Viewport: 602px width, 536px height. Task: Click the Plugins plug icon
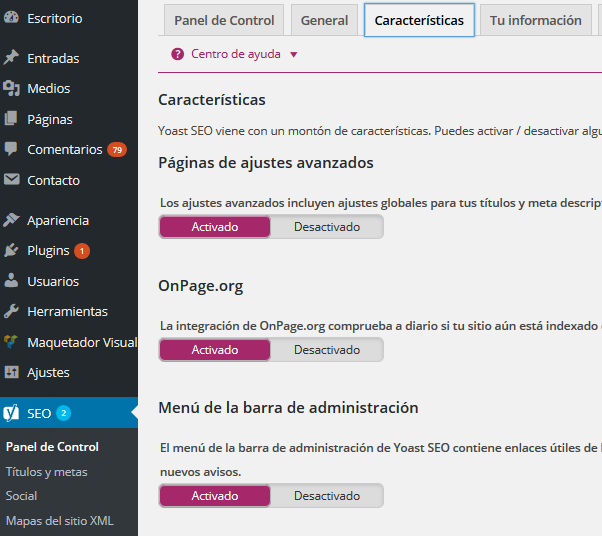click(x=11, y=250)
